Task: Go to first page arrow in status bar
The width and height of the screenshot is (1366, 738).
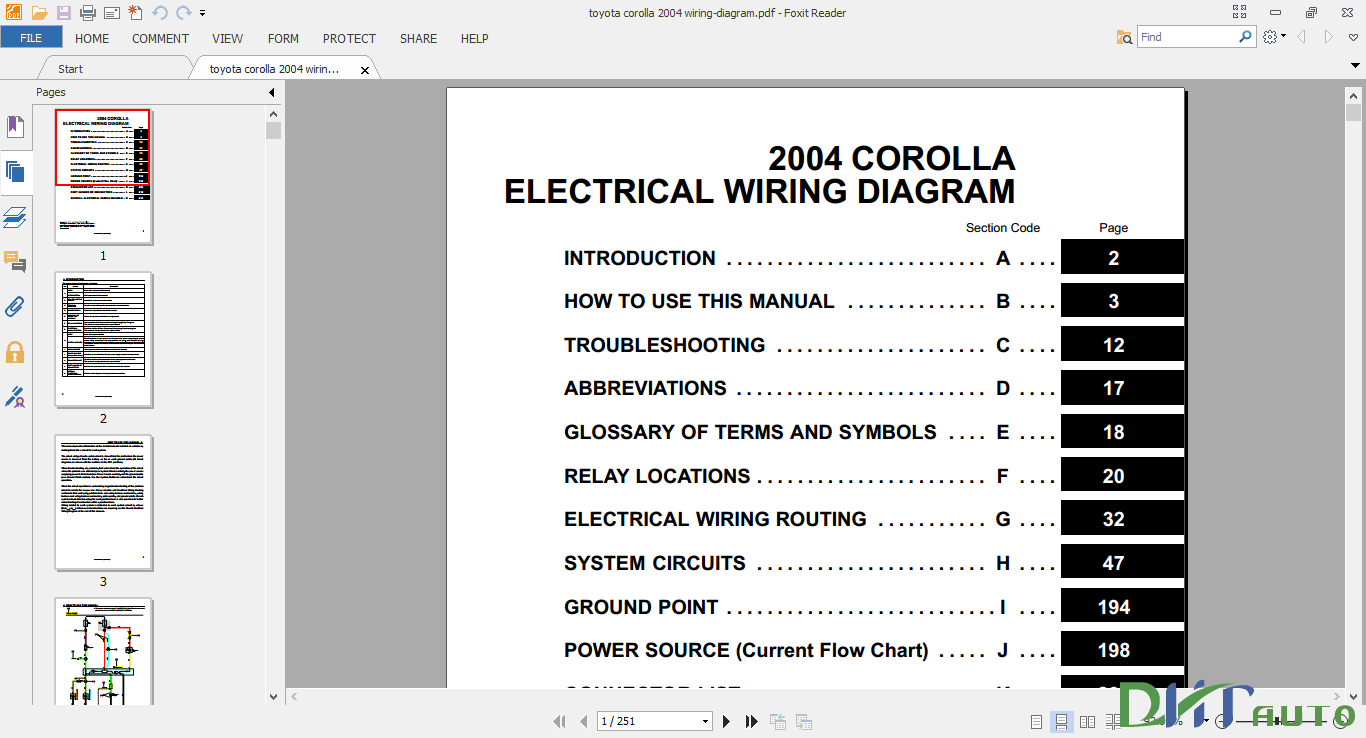Action: click(x=560, y=721)
